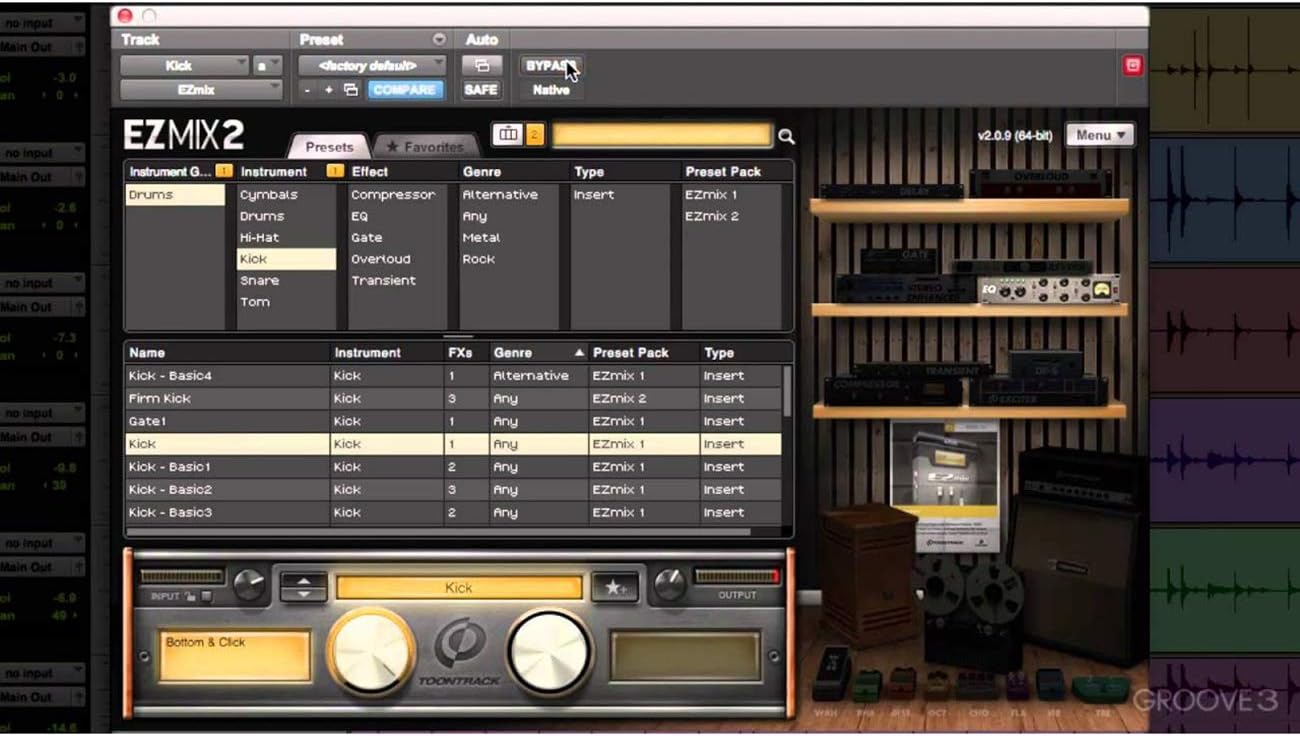Toggle the BYPASS button
Image resolution: width=1300 pixels, height=736 pixels.
(549, 66)
